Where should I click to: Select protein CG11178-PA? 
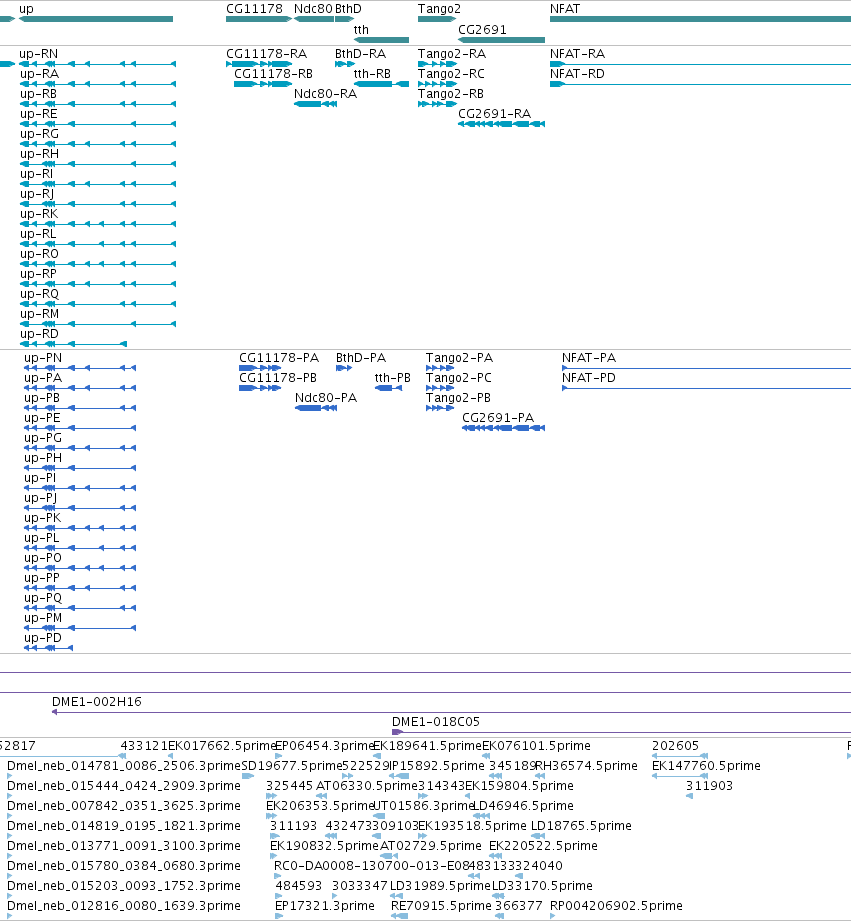[260, 368]
